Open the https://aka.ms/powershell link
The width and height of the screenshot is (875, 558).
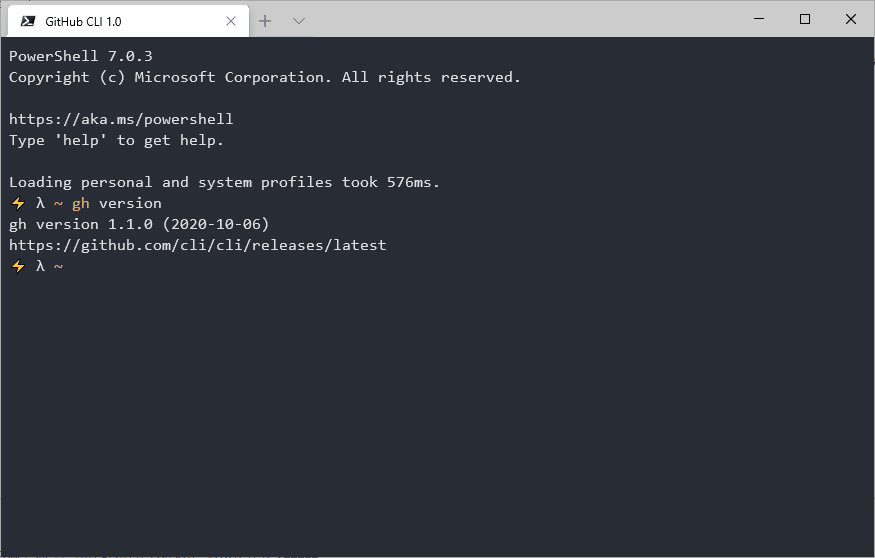[121, 119]
